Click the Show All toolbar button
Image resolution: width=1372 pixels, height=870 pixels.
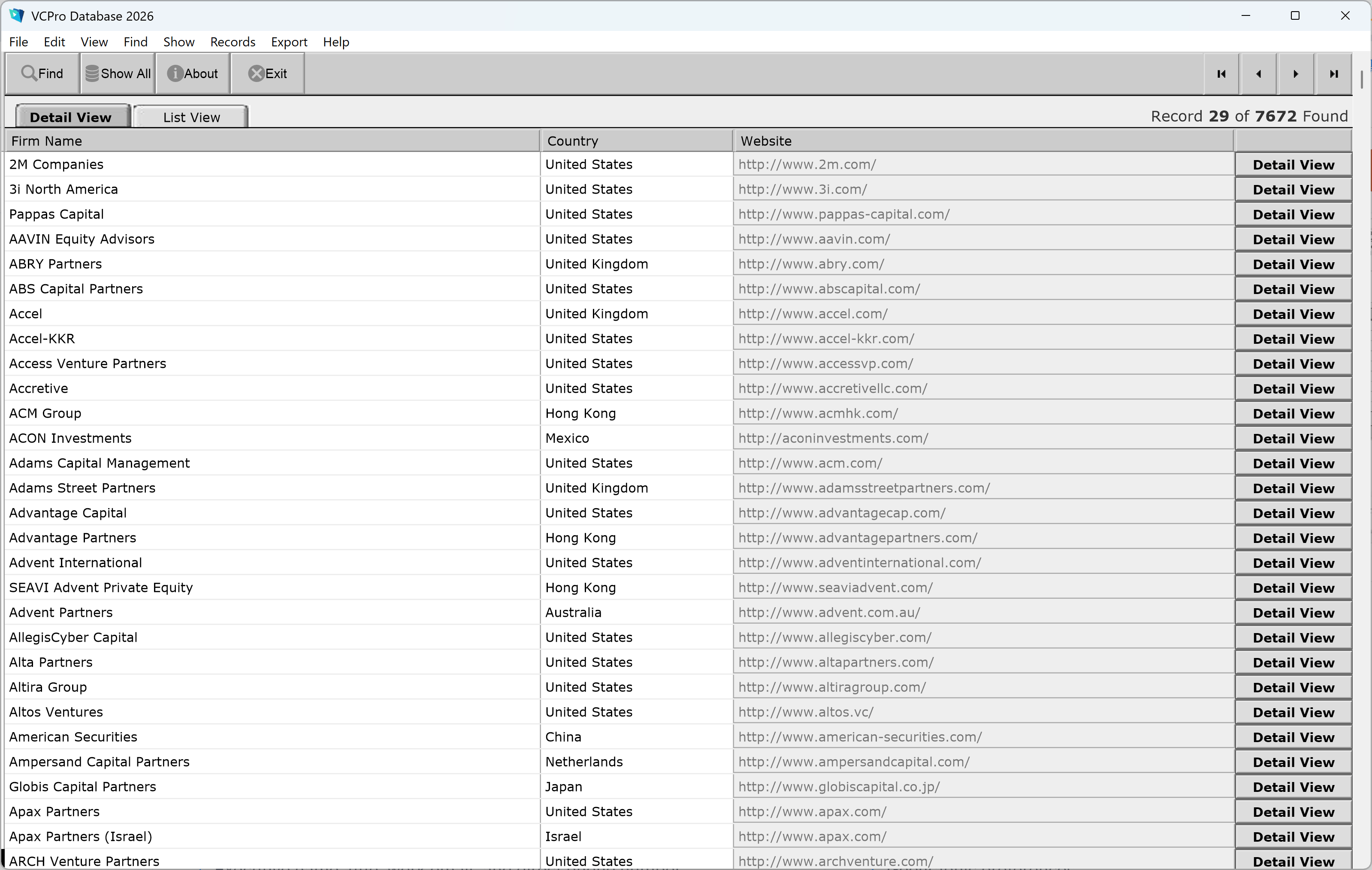tap(118, 73)
